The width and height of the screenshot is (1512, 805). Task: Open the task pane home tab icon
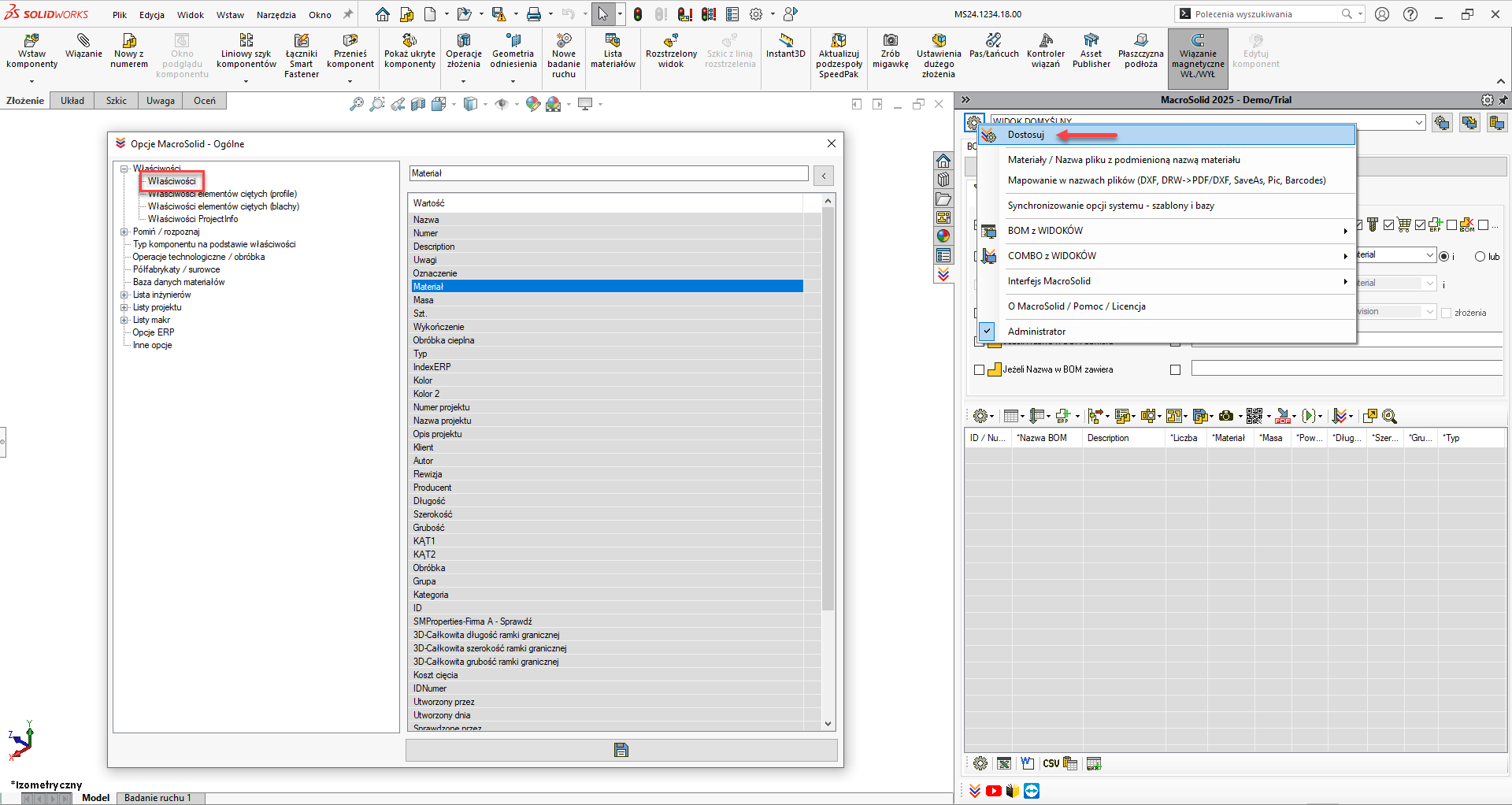pos(943,161)
